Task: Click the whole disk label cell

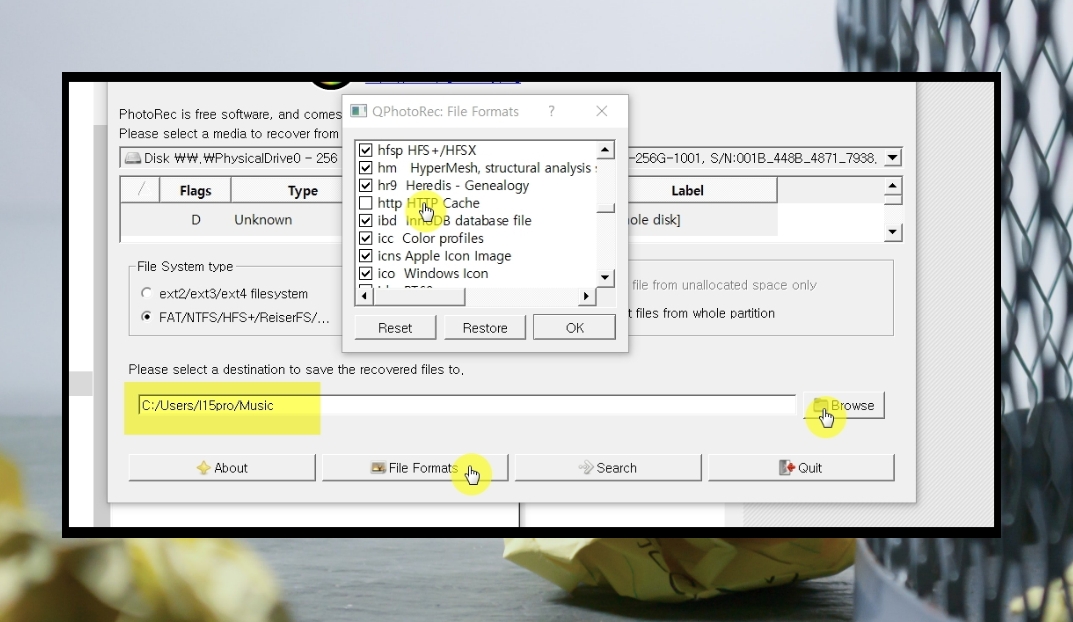Action: point(655,220)
